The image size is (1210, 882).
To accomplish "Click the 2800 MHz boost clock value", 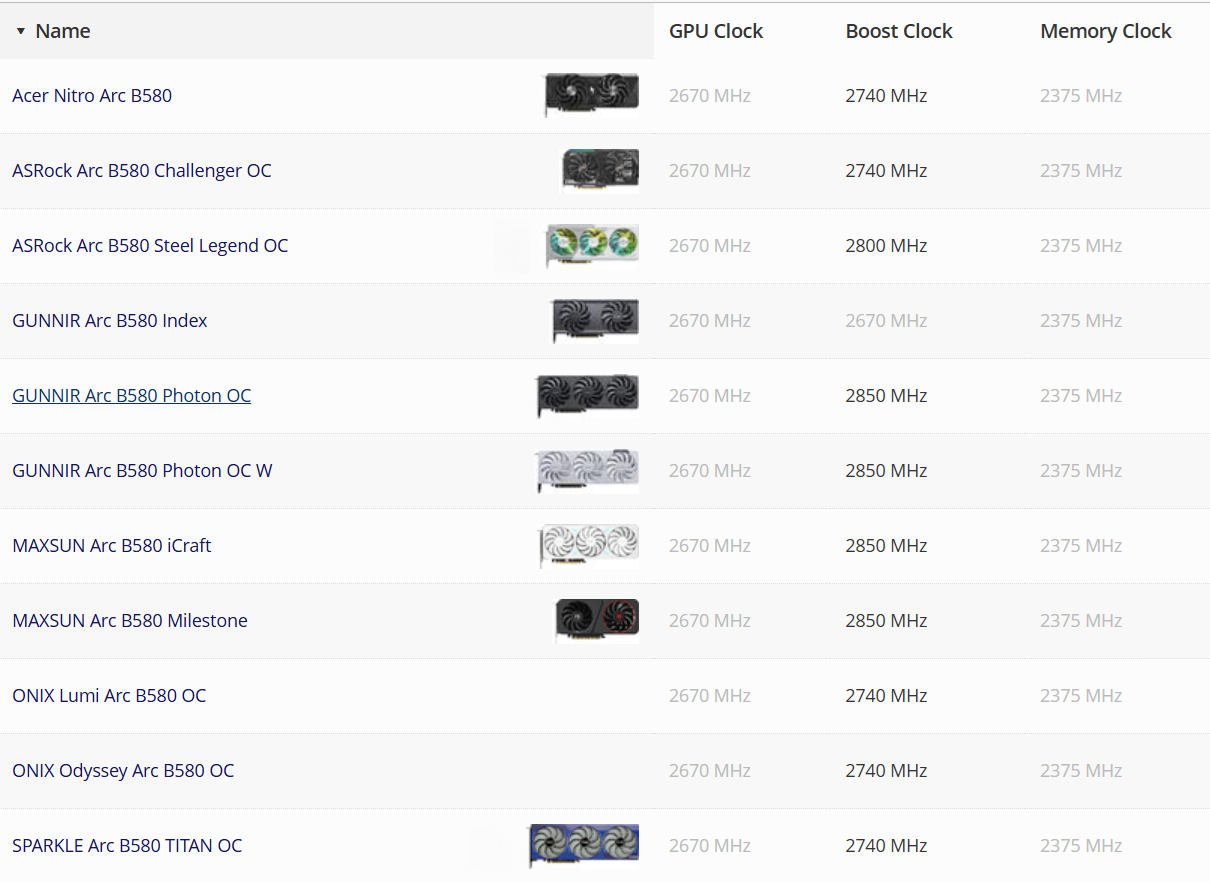I will tap(886, 246).
